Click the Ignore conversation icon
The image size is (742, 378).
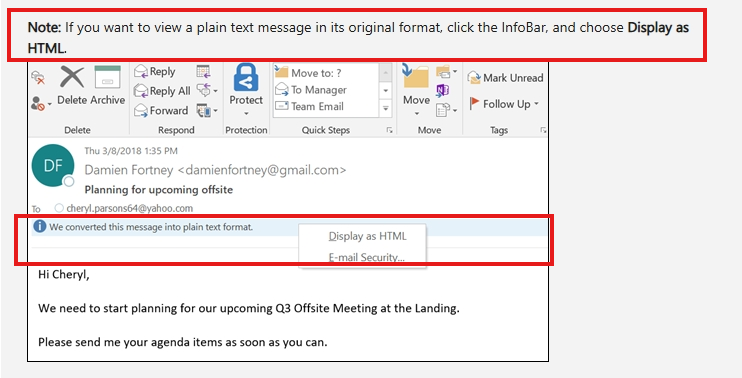[x=38, y=79]
